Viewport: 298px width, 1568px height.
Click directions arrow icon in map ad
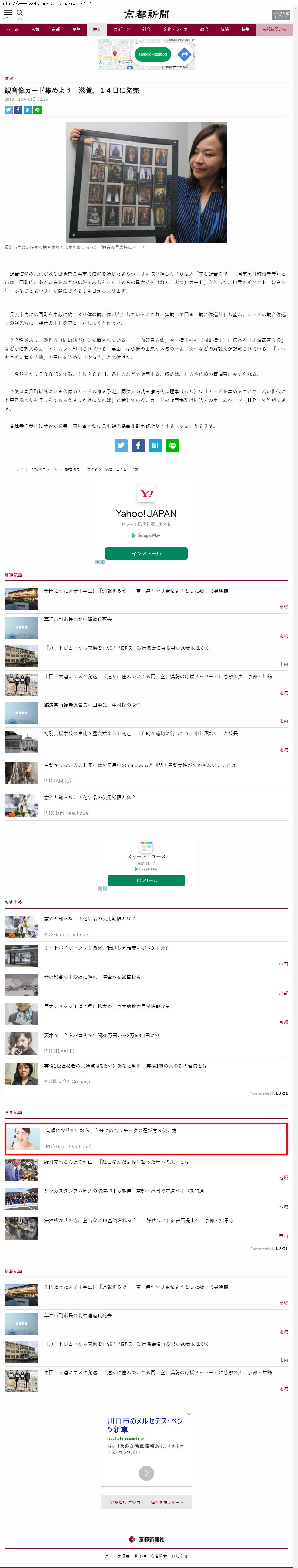(x=184, y=55)
